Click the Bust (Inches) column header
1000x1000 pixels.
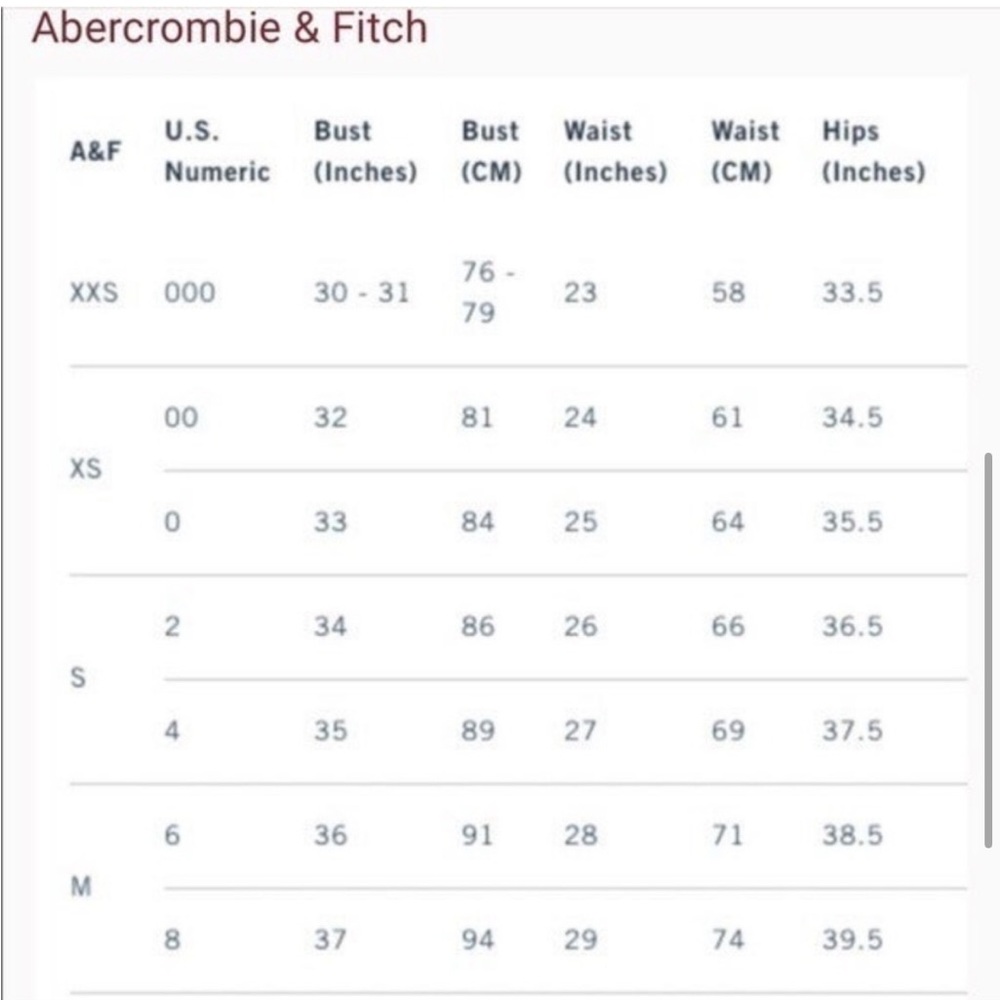tap(365, 151)
